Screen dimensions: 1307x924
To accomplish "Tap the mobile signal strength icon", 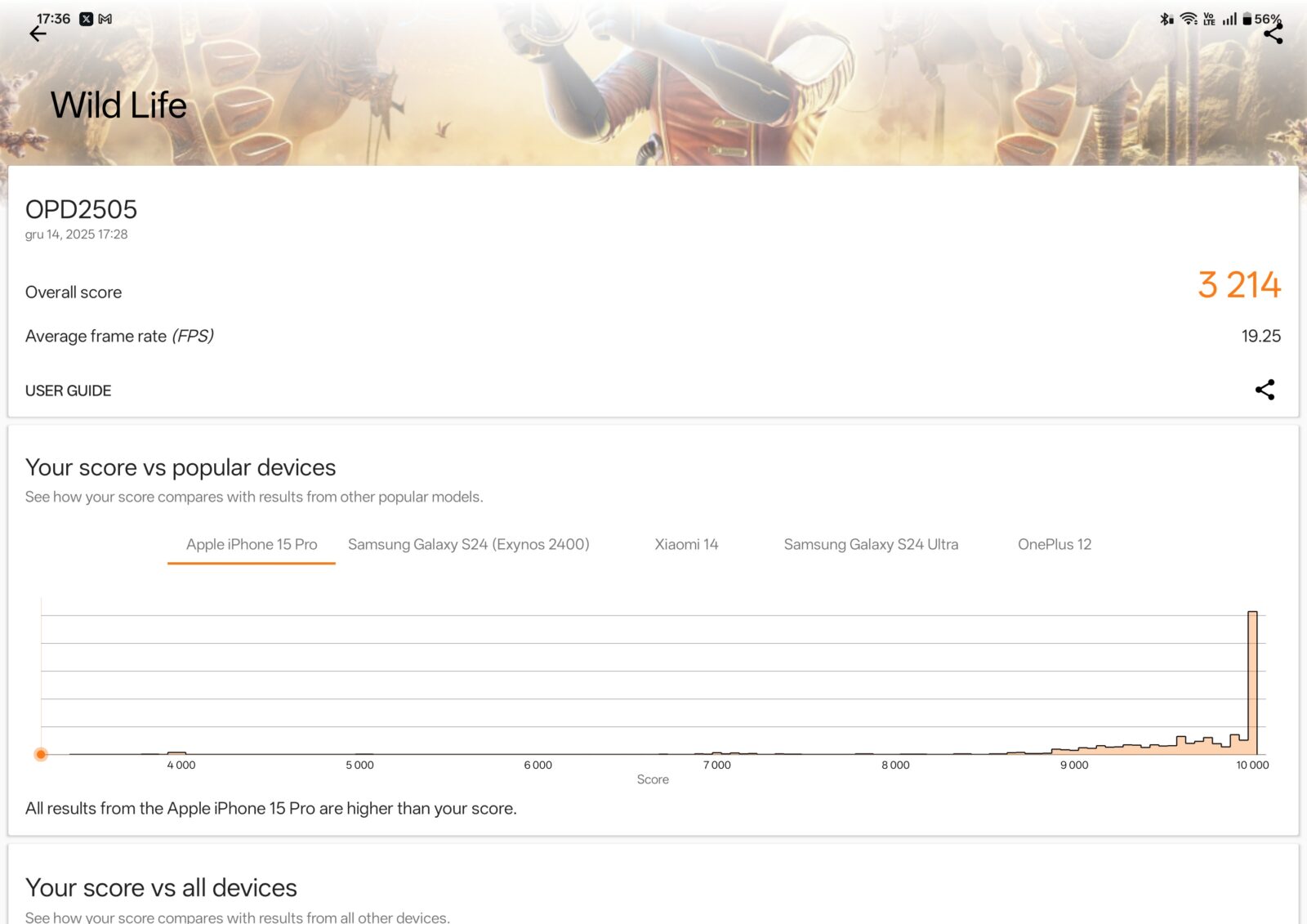I will (x=1229, y=19).
